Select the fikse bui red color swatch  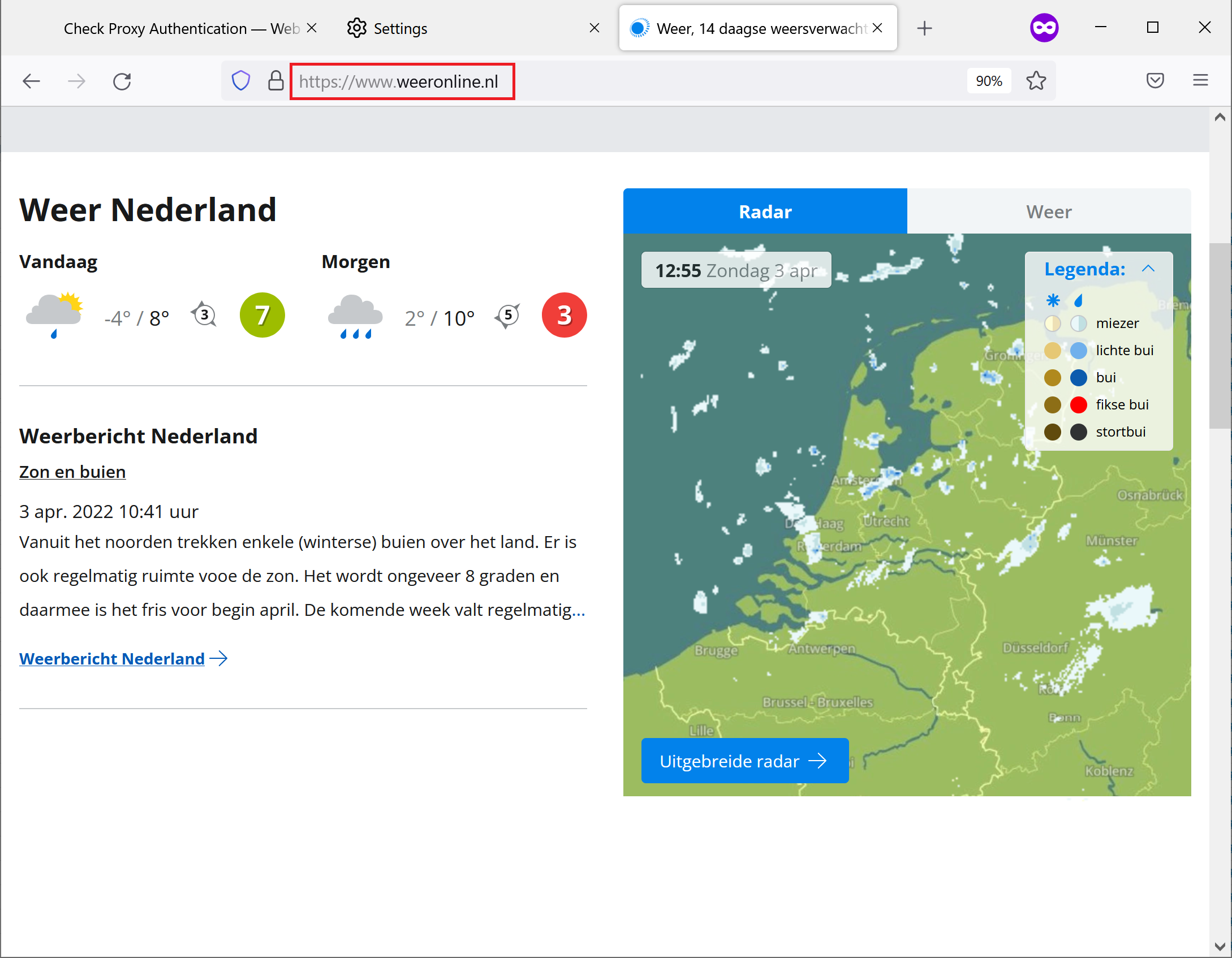1079,405
